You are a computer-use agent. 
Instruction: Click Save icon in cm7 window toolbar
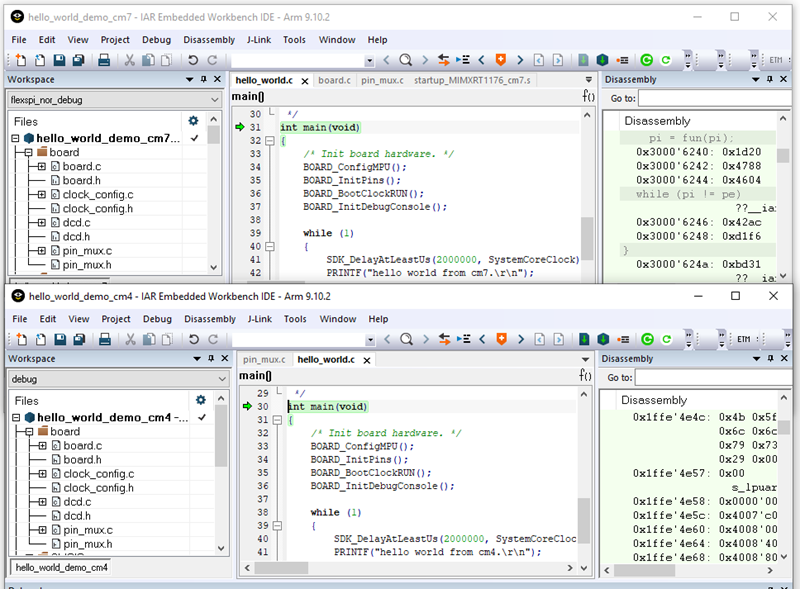click(59, 60)
